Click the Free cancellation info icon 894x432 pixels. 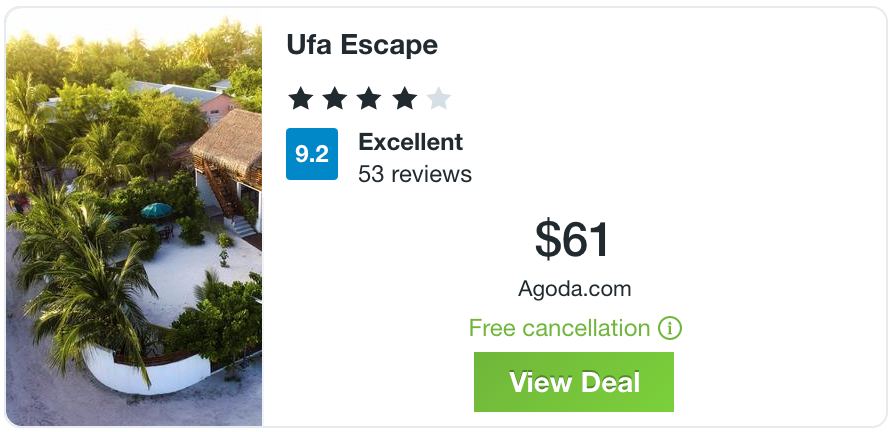[670, 328]
